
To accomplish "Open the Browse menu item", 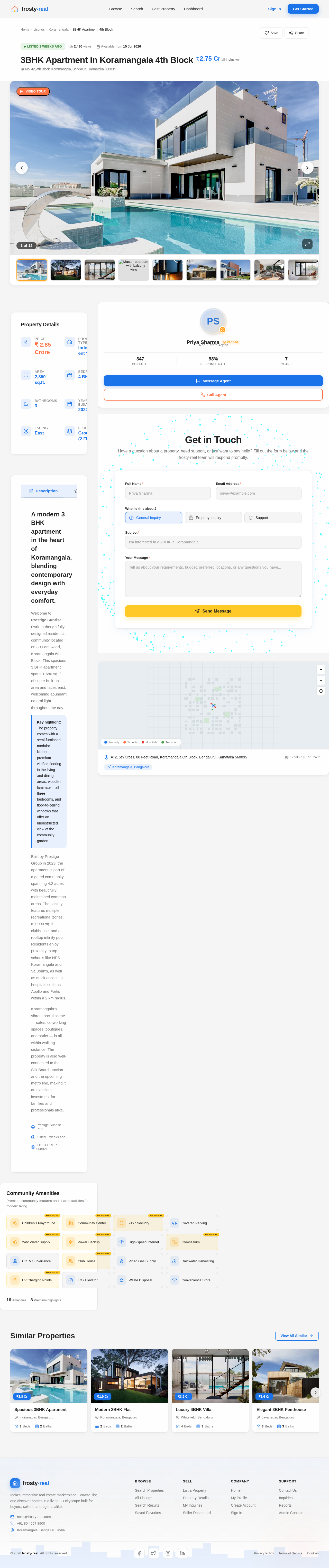I will (116, 9).
